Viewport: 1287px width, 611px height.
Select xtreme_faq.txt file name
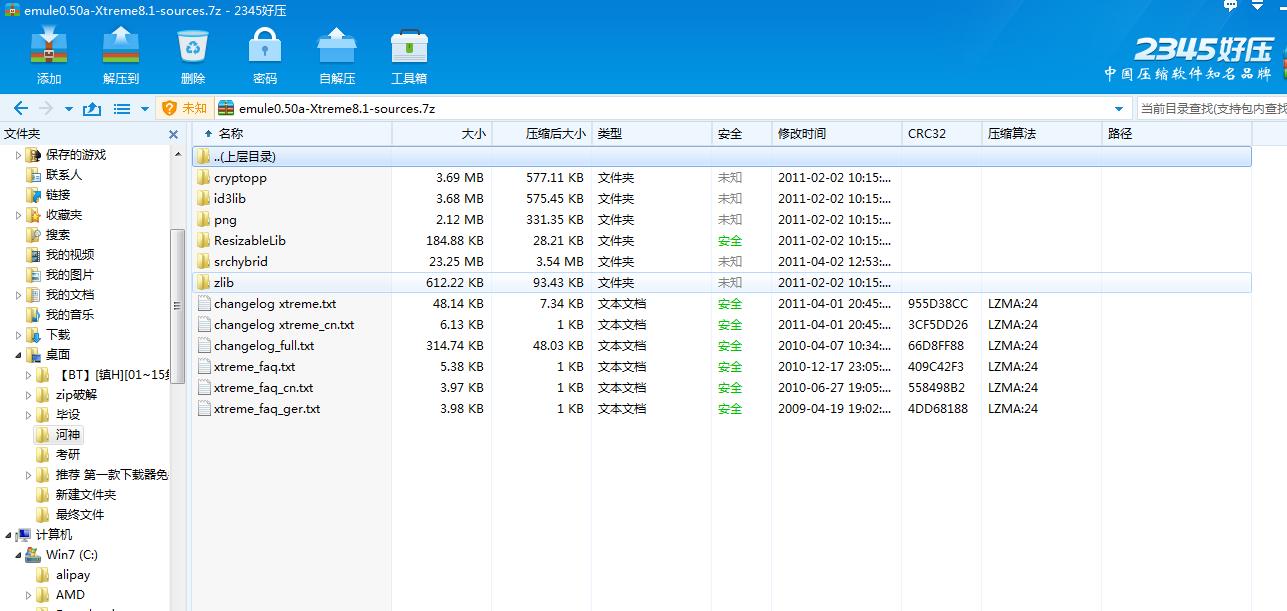click(x=254, y=367)
